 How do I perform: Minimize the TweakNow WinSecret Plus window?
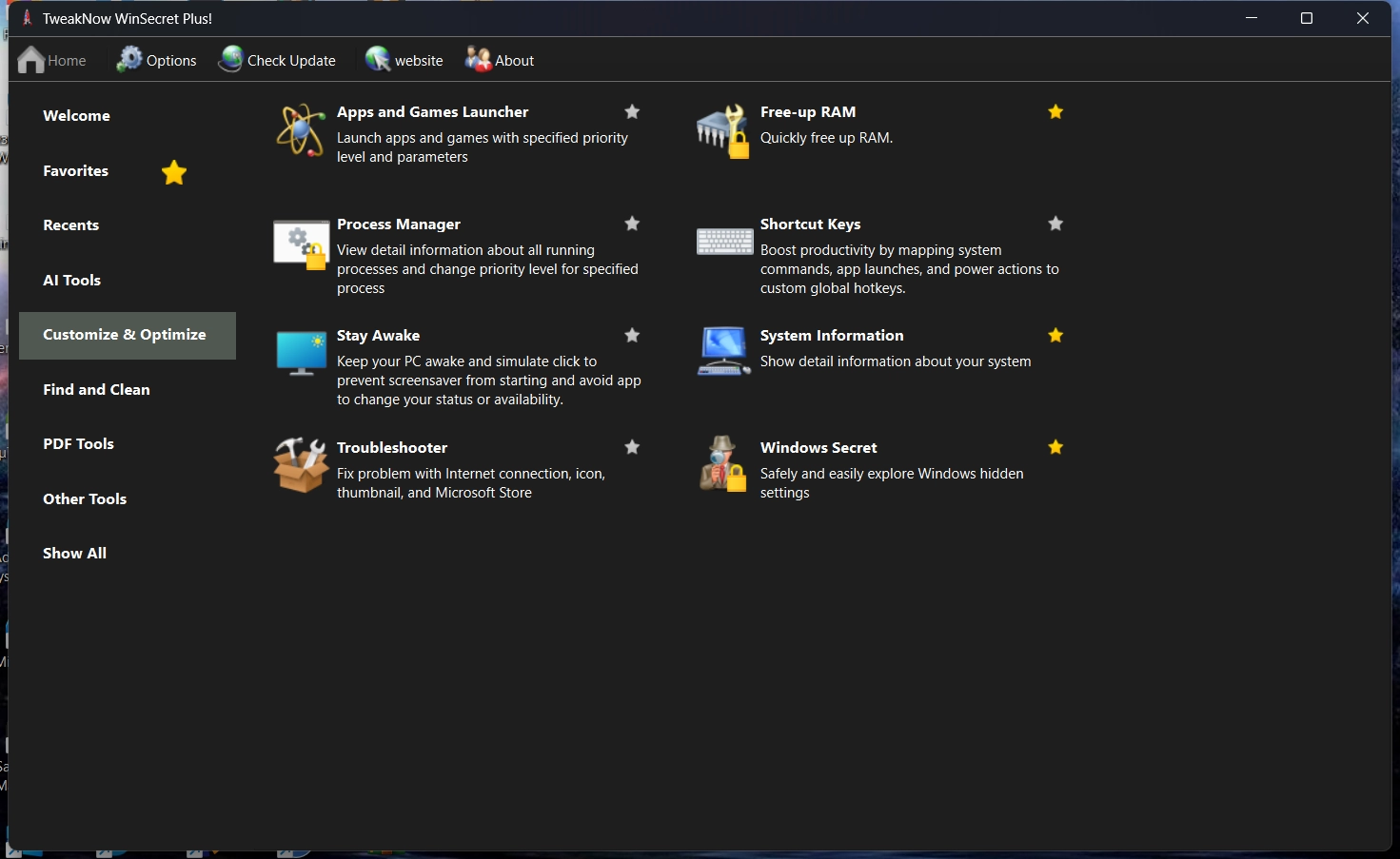[x=1252, y=18]
